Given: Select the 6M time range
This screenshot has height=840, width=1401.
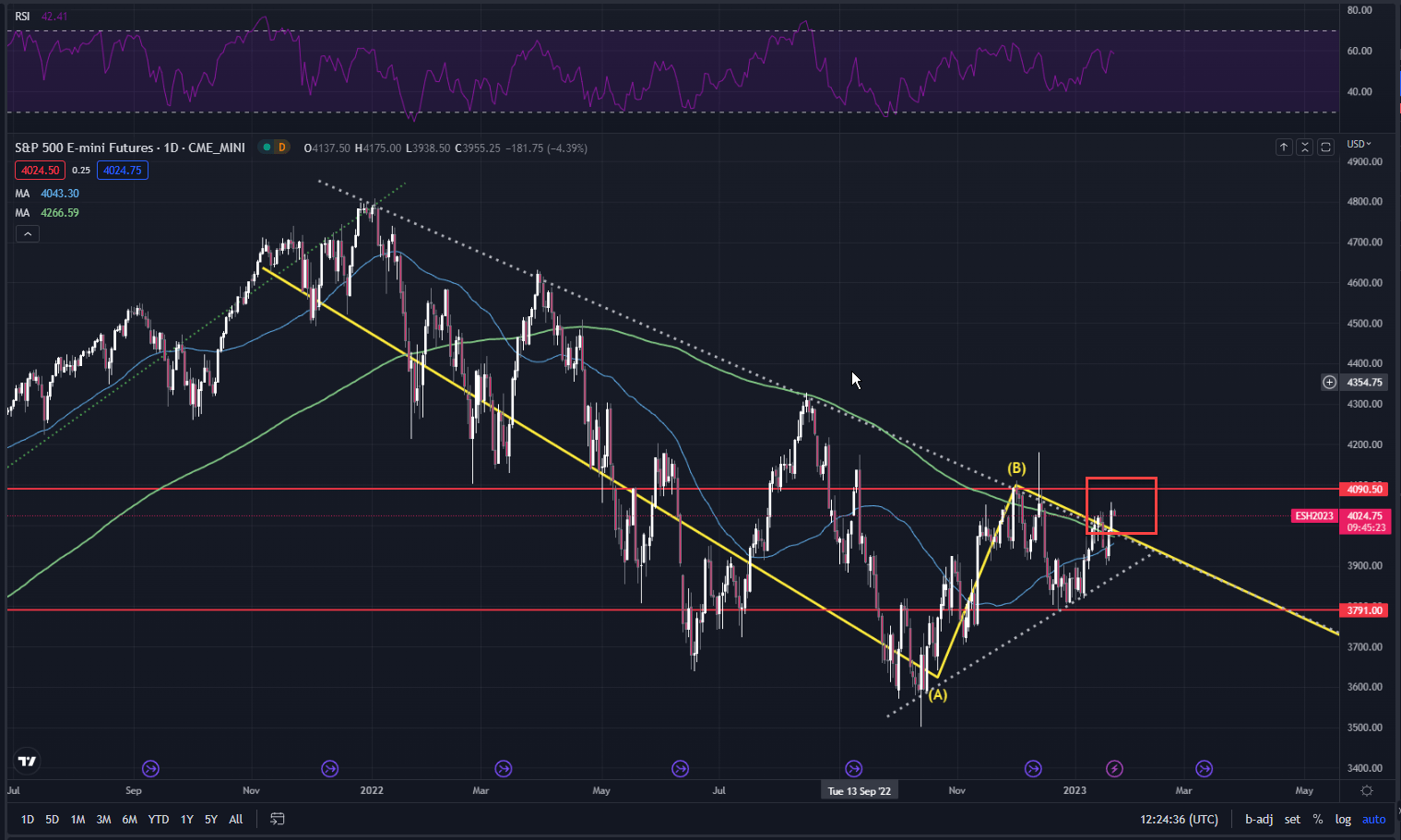Looking at the screenshot, I should 129,819.
